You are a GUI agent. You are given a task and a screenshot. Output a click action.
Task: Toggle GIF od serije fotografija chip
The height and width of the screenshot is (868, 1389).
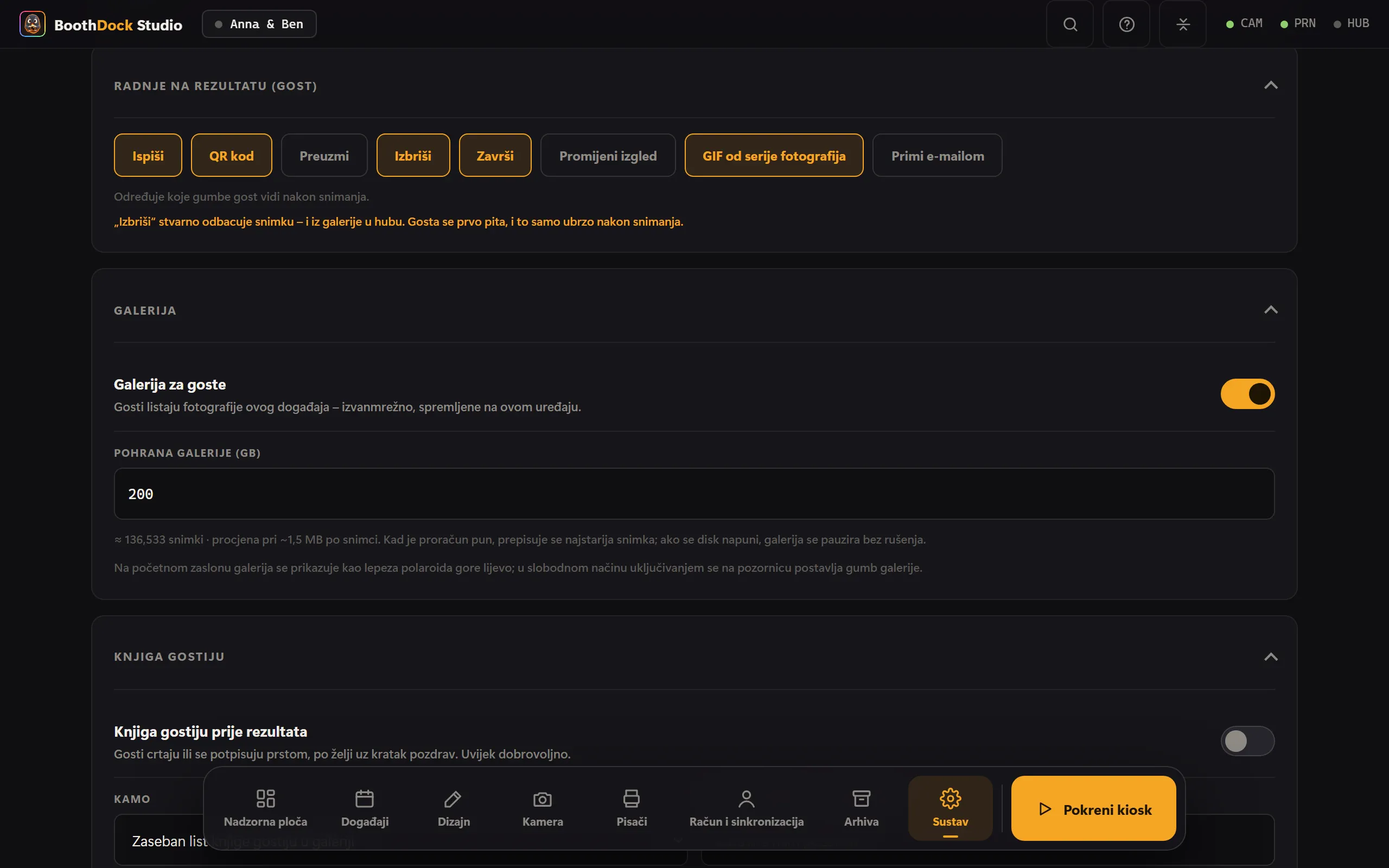[x=774, y=156]
